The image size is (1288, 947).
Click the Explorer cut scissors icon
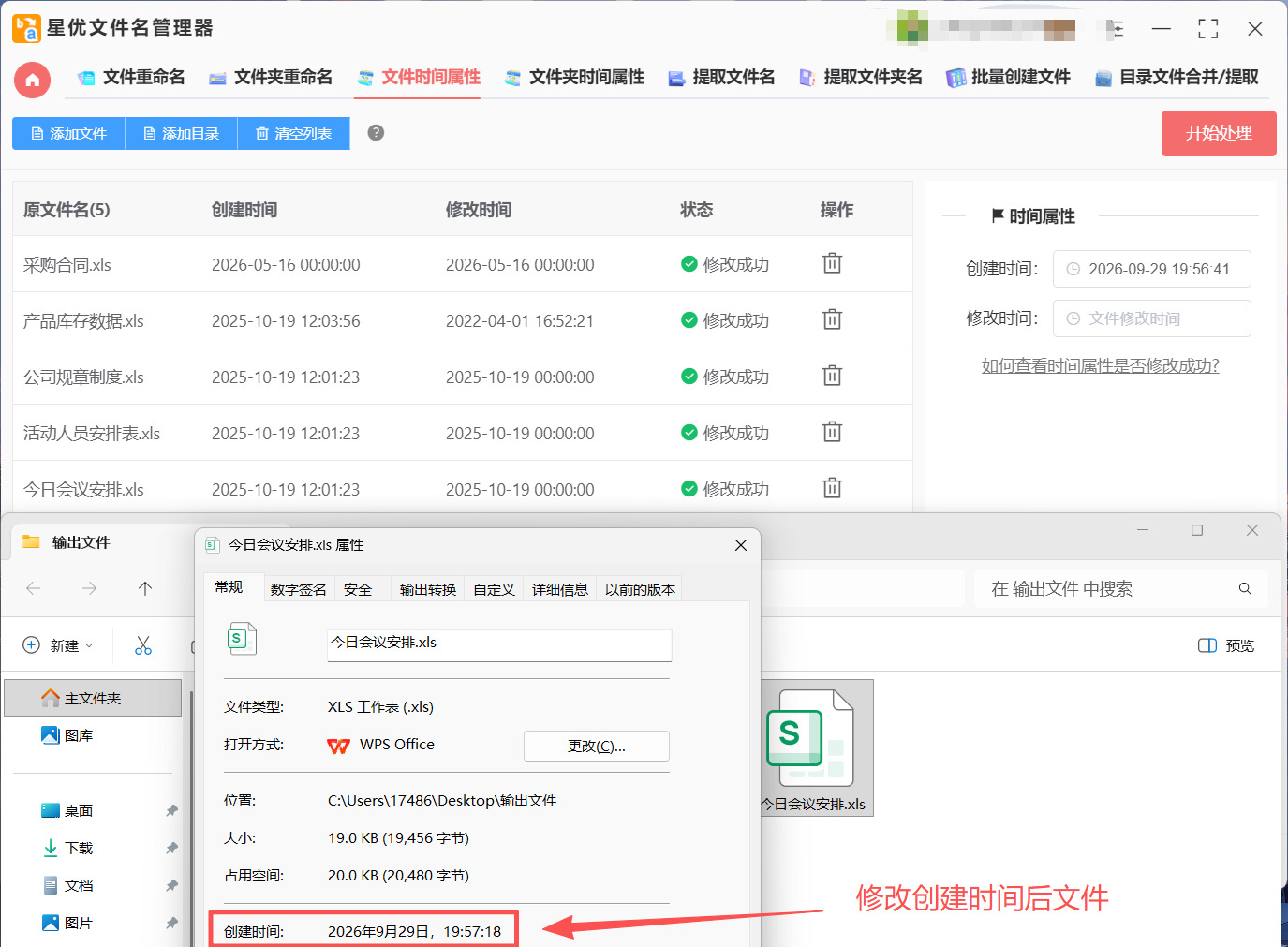[x=143, y=645]
